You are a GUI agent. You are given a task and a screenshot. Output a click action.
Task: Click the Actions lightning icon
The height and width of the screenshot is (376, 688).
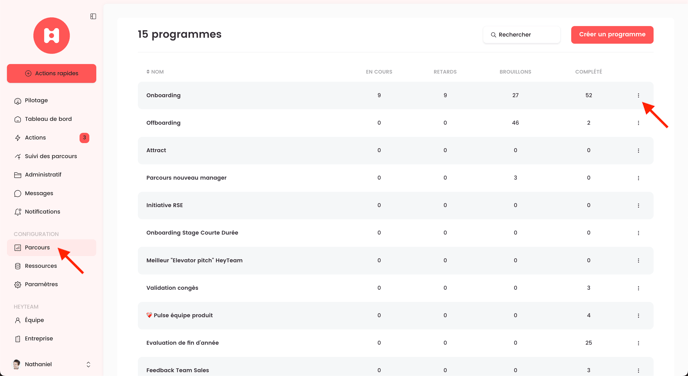coord(18,138)
